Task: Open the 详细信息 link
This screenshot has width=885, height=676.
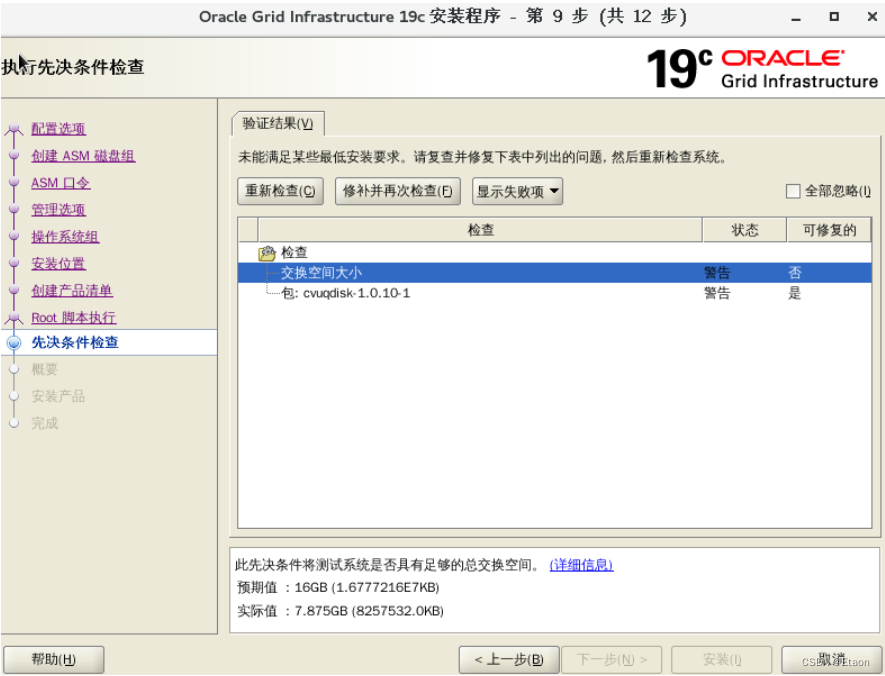Action: click(x=581, y=565)
